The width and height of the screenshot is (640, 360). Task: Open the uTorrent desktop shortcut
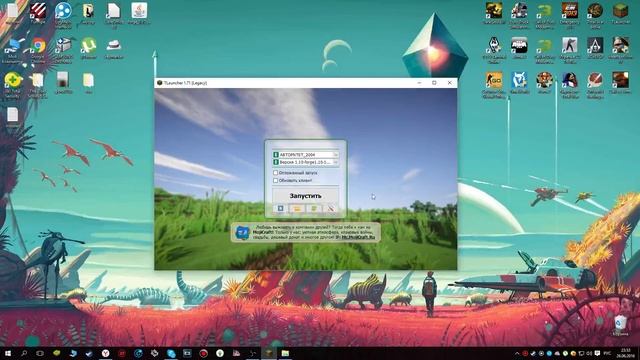tap(89, 46)
